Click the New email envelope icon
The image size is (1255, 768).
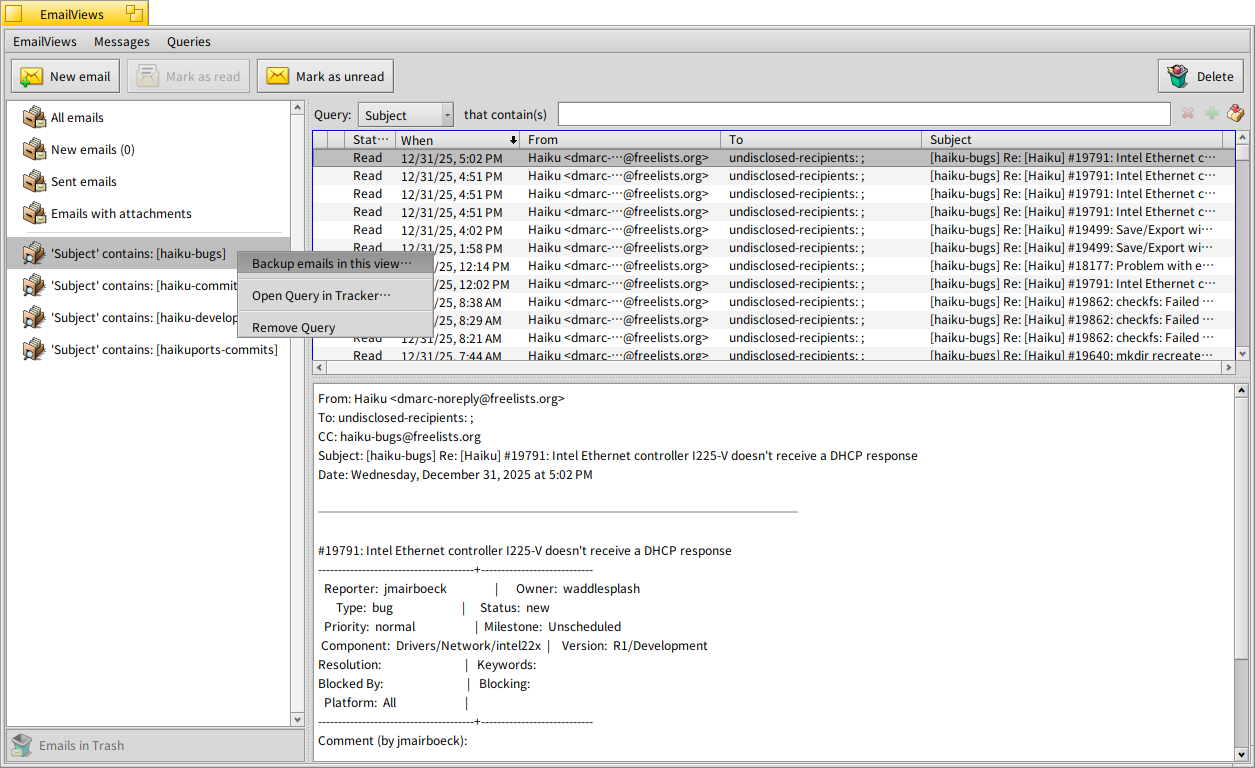click(x=32, y=77)
